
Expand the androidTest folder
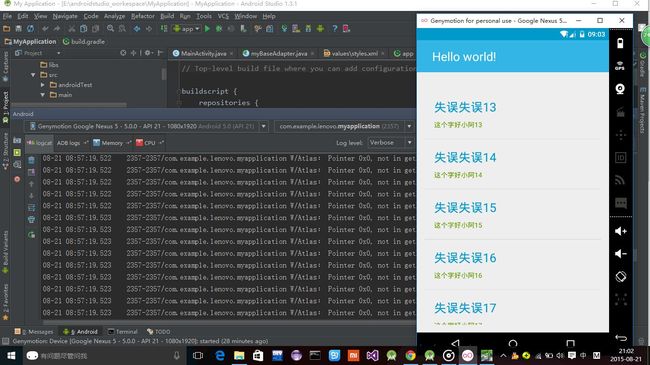tap(42, 85)
